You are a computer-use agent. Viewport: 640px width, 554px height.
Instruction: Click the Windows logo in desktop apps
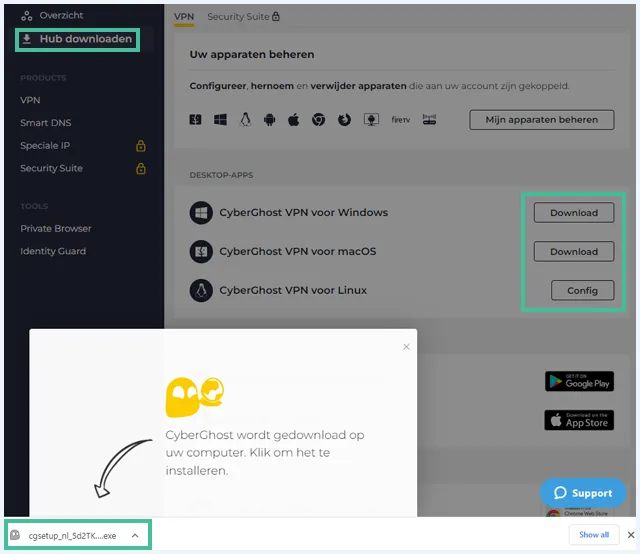(x=201, y=213)
